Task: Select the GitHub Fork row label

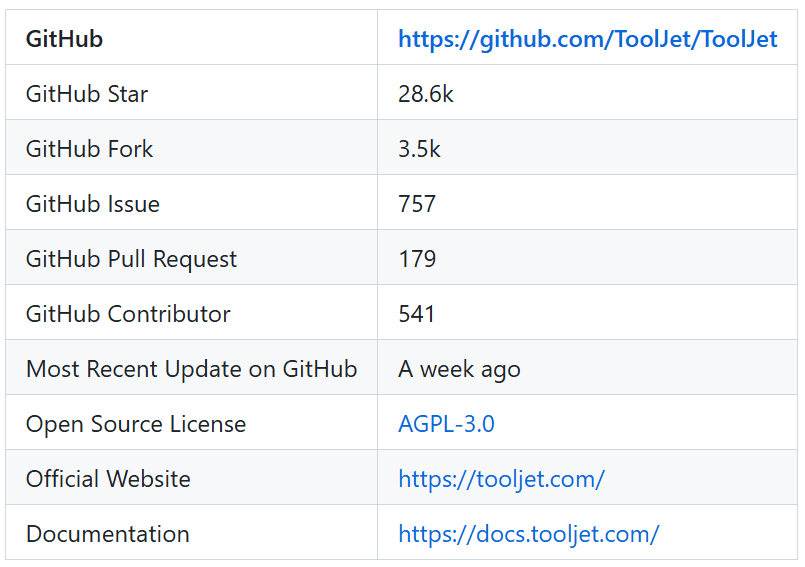Action: [89, 149]
